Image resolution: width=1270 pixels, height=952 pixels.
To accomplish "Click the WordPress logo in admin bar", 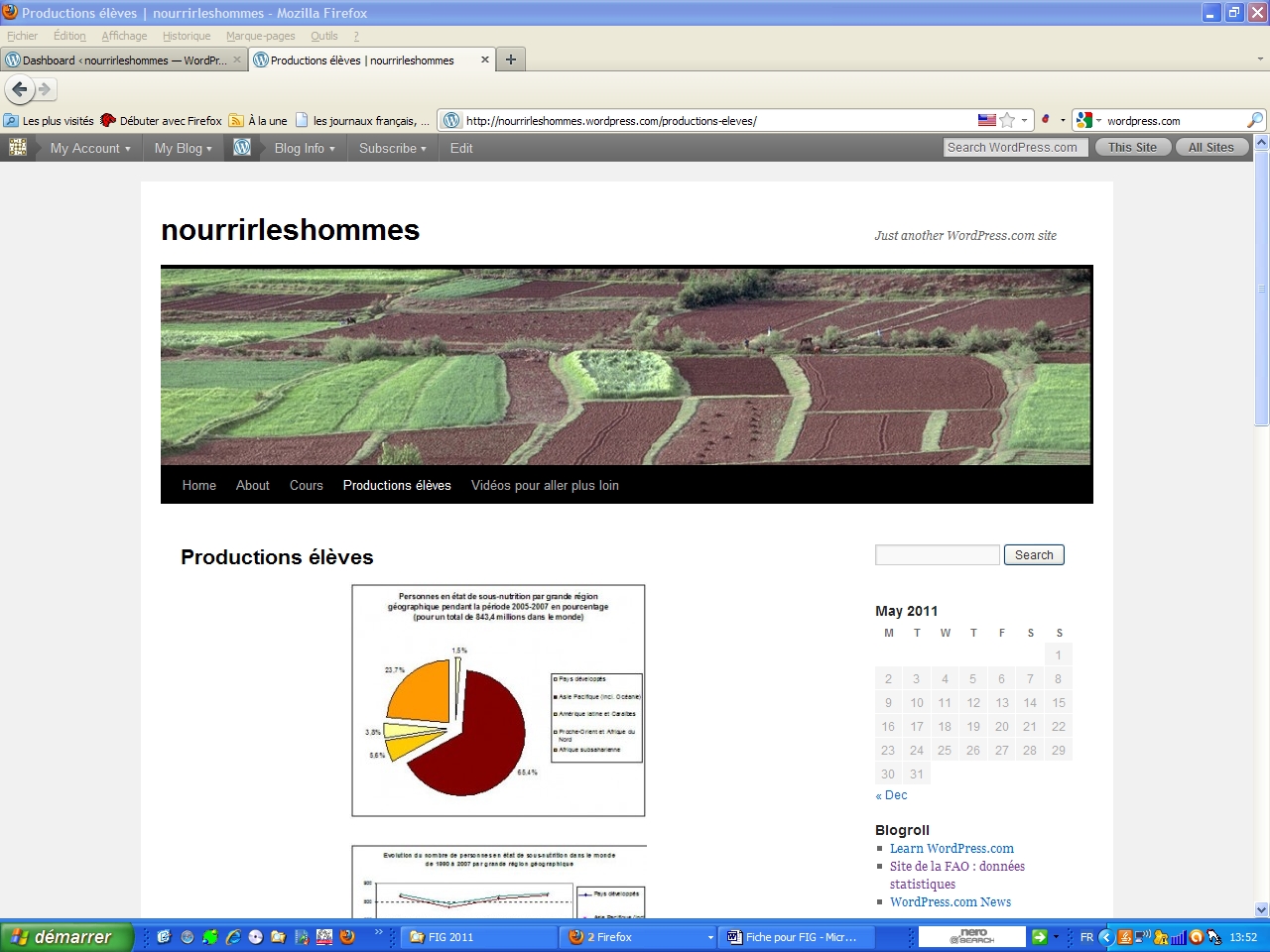I will pos(242,148).
